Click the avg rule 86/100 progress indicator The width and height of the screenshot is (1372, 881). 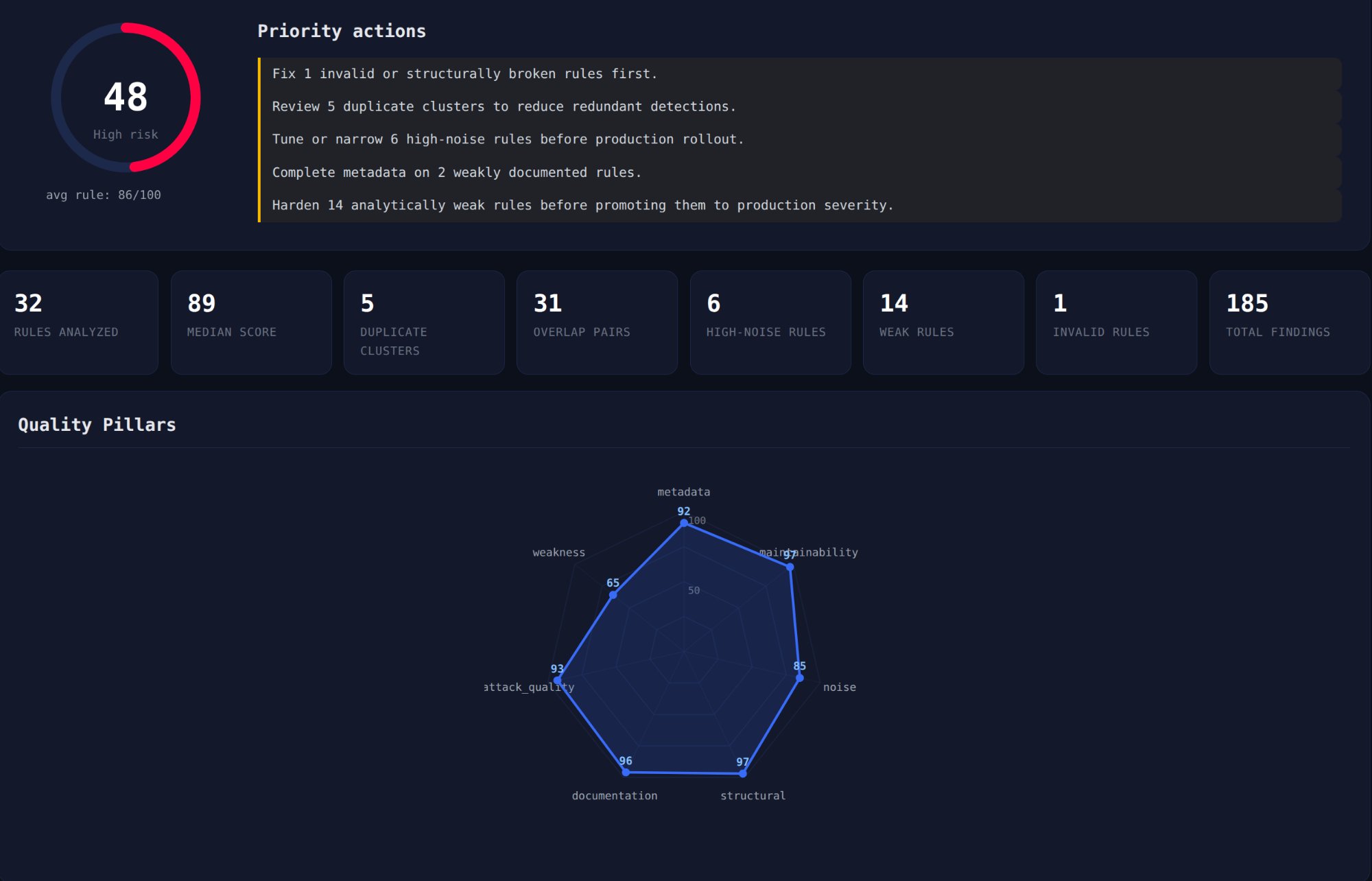pos(104,194)
